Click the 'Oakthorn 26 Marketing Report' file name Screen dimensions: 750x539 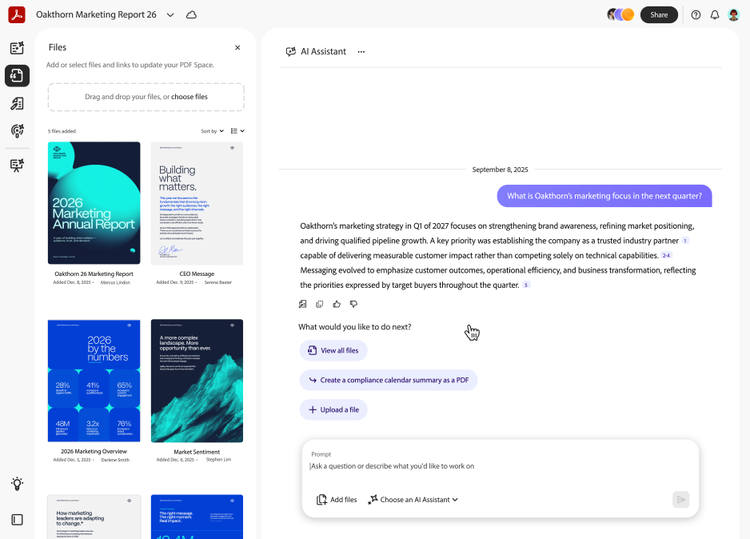[x=94, y=274]
